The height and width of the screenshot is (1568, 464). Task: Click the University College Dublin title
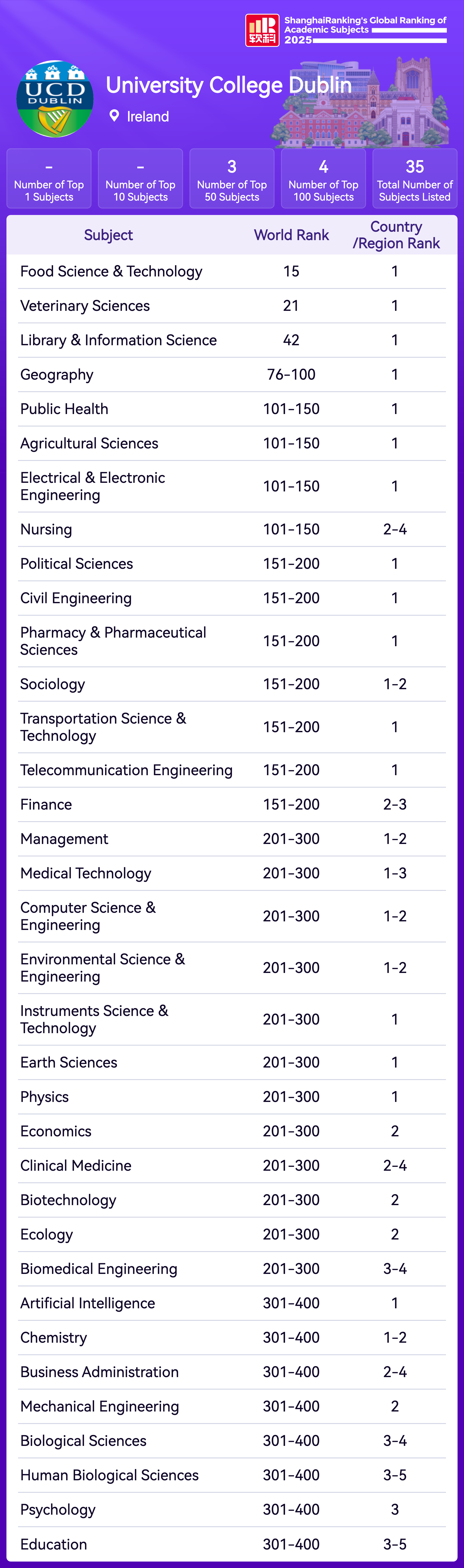click(229, 85)
